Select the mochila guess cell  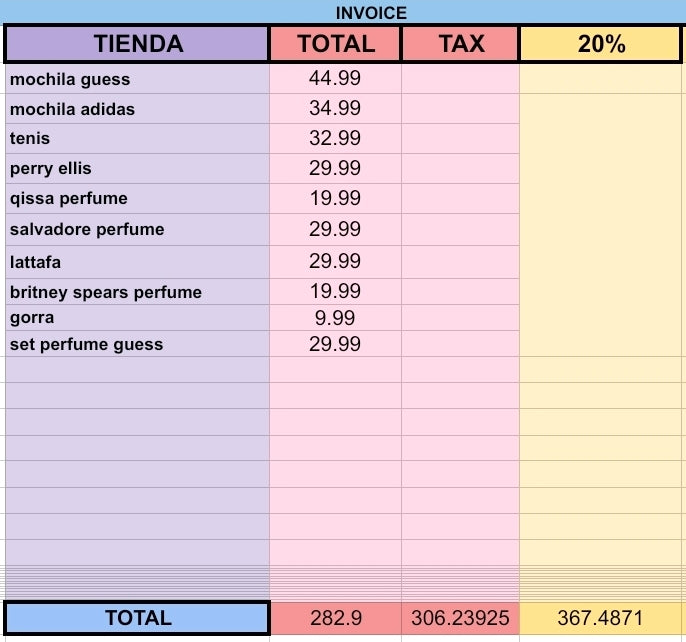[x=137, y=79]
